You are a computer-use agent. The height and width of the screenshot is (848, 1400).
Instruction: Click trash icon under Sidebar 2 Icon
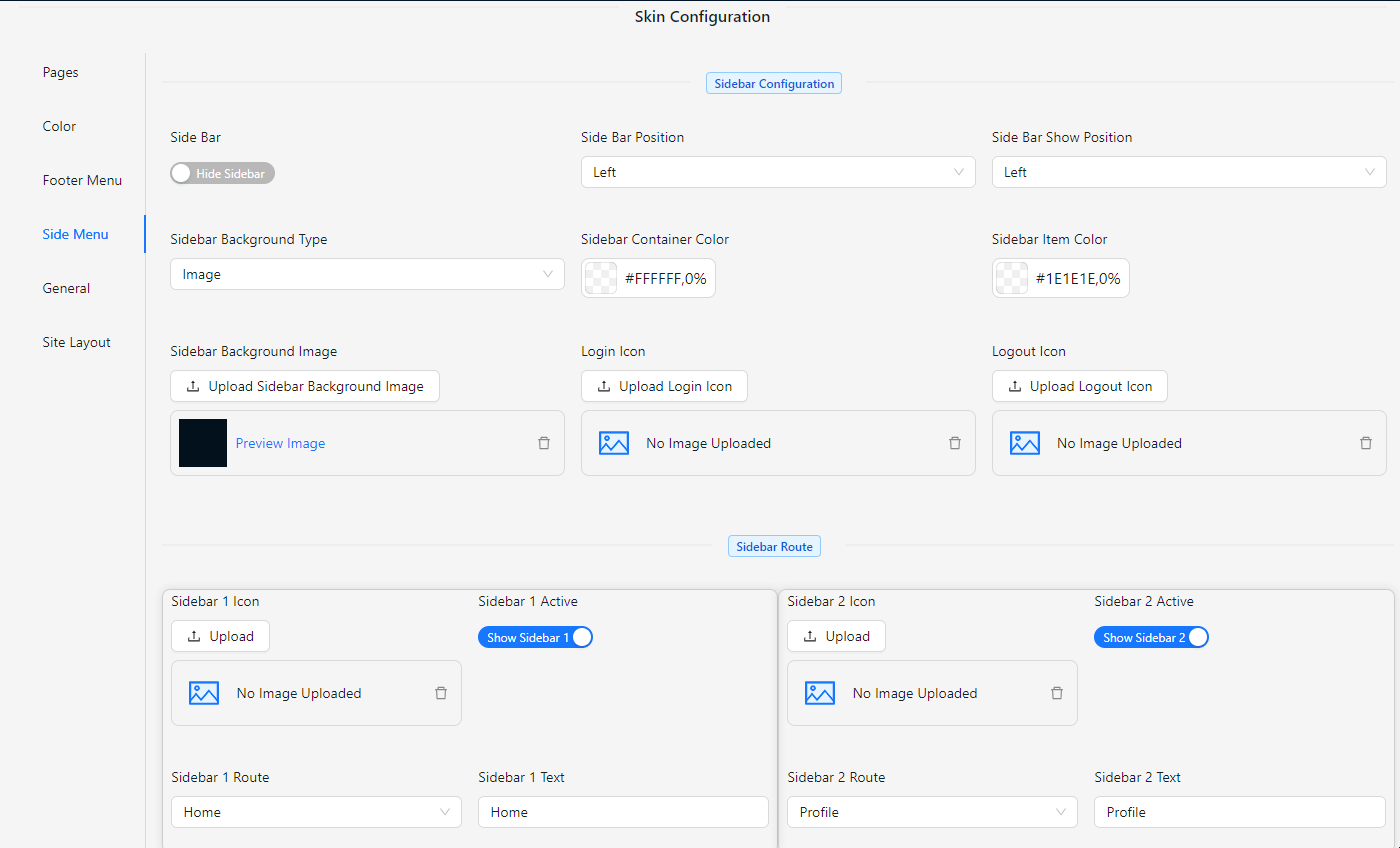click(1057, 693)
